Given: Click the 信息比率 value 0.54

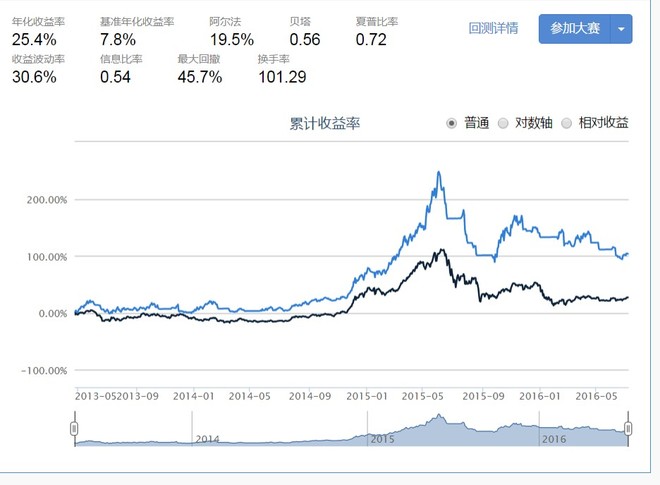Looking at the screenshot, I should point(115,77).
